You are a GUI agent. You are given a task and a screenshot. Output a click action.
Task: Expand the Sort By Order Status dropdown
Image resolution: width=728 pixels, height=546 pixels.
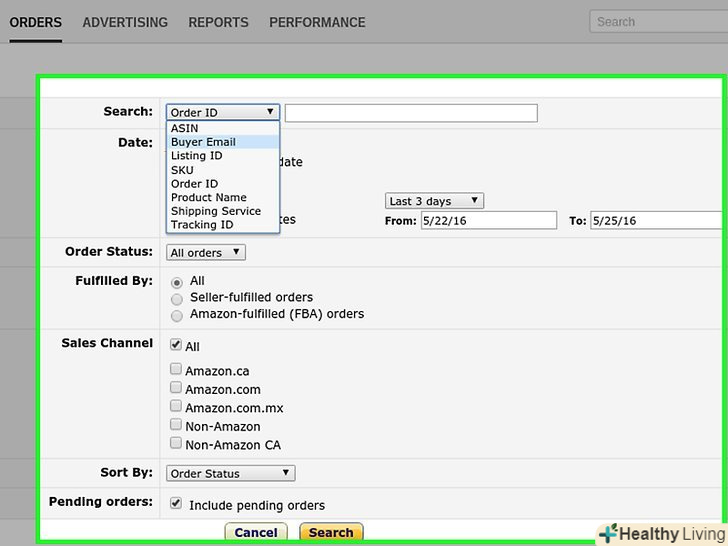(231, 473)
